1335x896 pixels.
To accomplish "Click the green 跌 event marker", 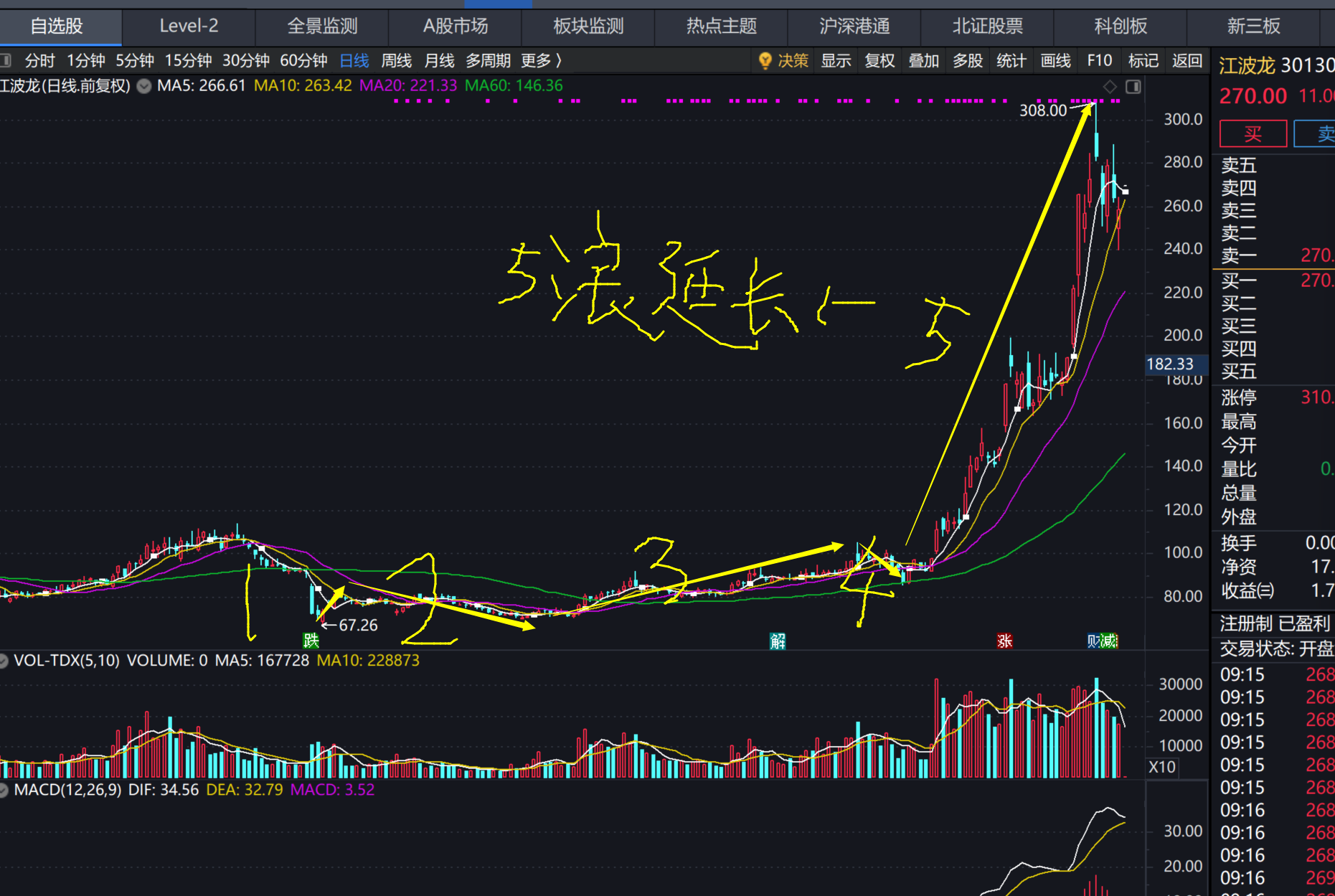I will tap(311, 640).
